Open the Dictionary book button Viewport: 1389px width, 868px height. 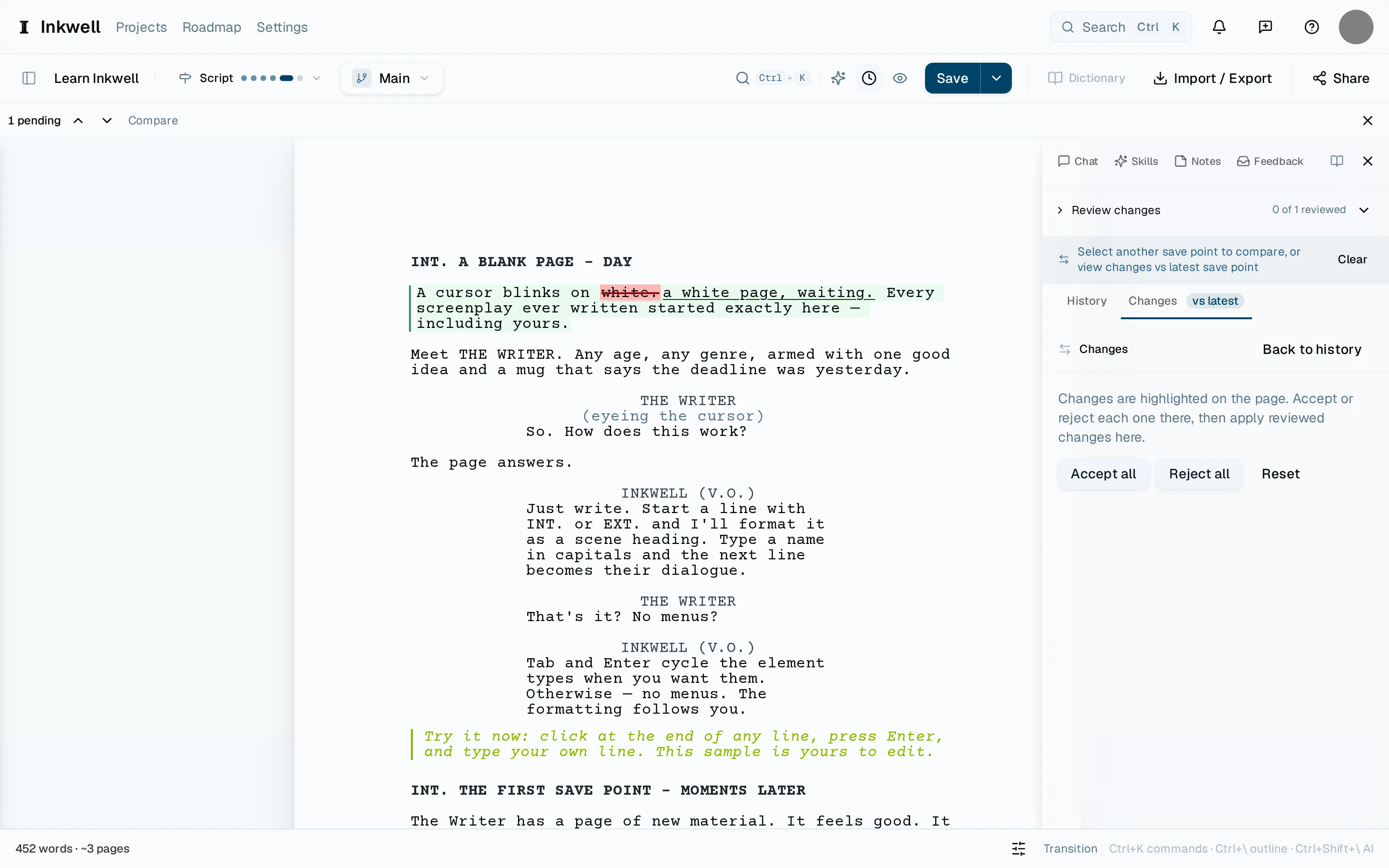pos(1086,78)
